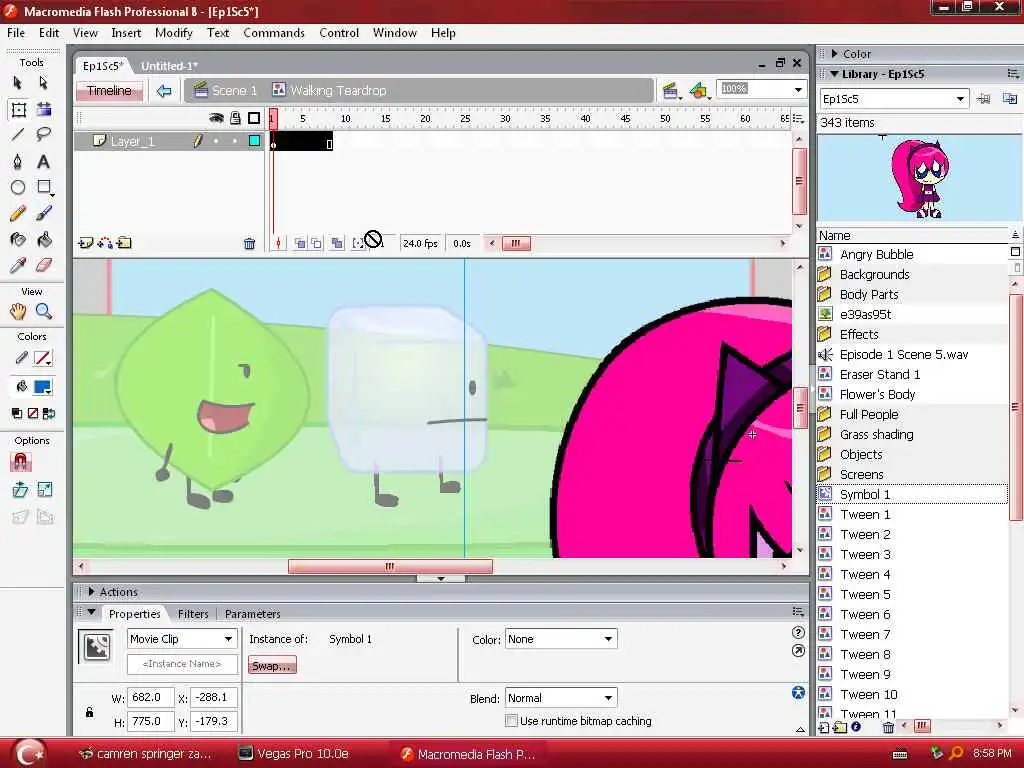Toggle the Timeline button
The image size is (1024, 768).
(109, 91)
